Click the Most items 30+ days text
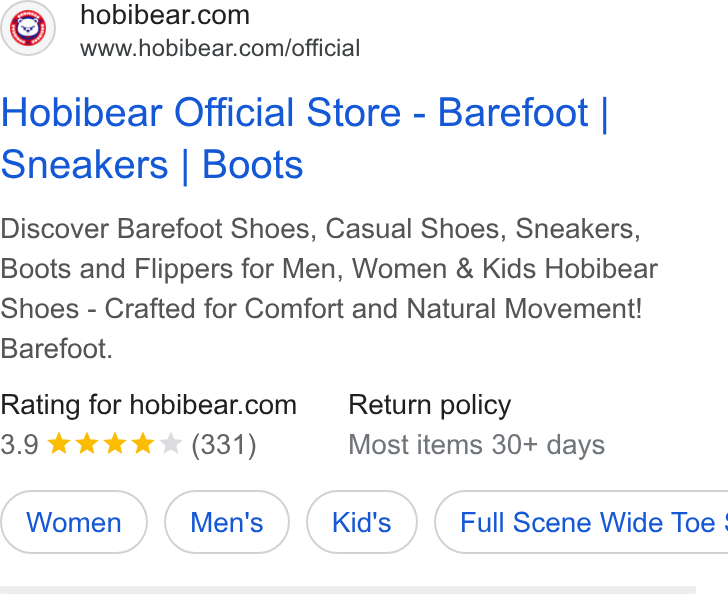The height and width of the screenshot is (594, 728). [477, 445]
